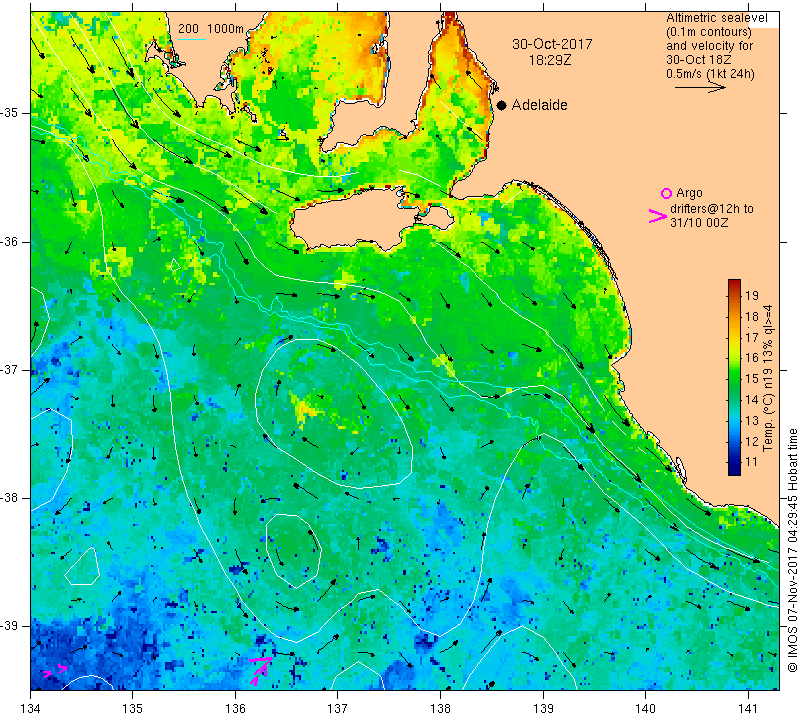
Task: Click the 135 longitude axis label
Action: [133, 708]
